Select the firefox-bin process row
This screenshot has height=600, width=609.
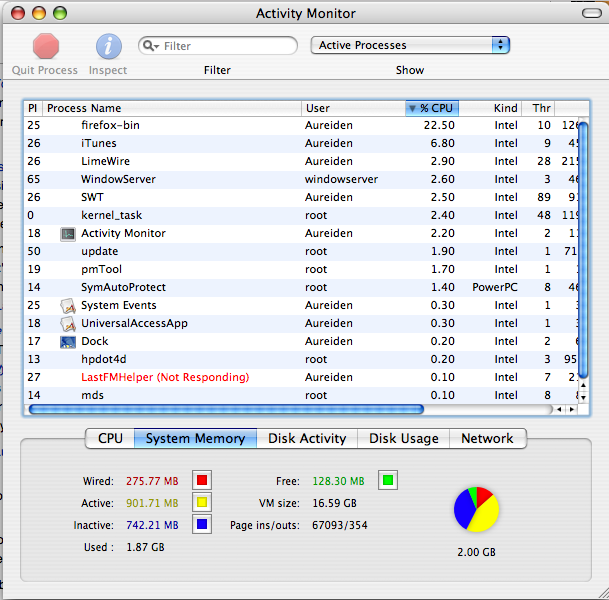301,125
